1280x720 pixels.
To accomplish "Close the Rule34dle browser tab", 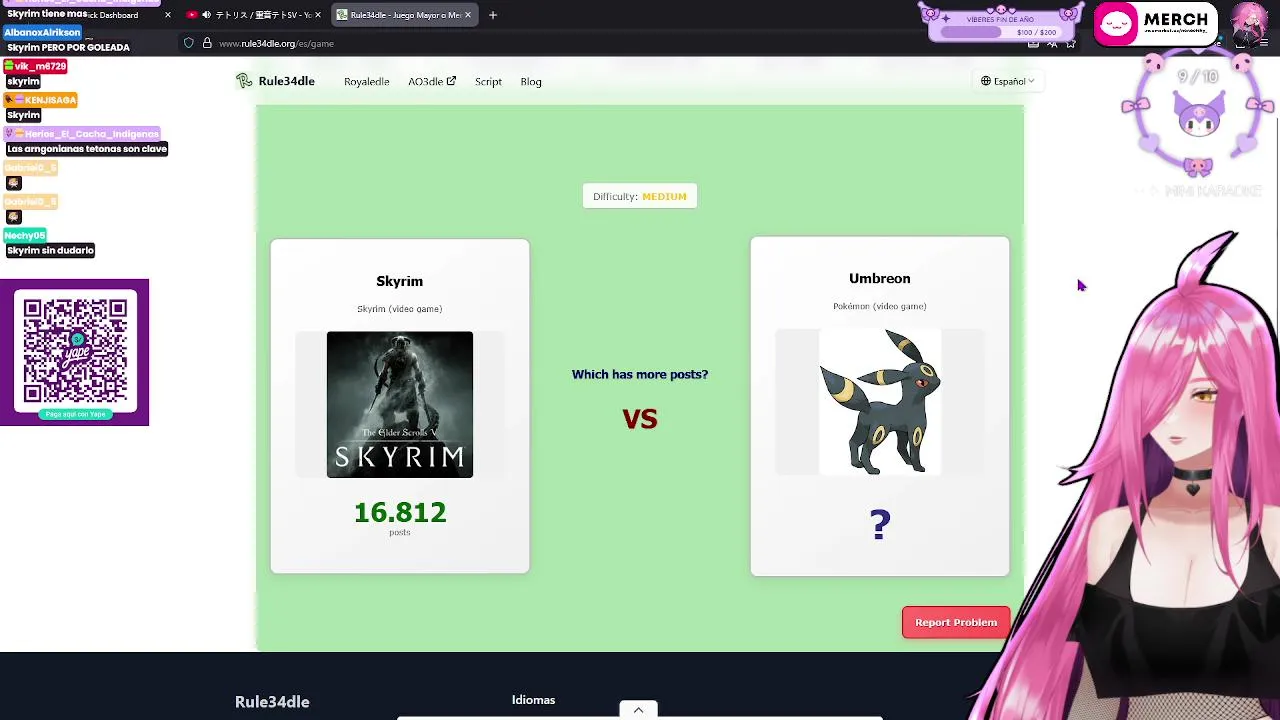I will click(467, 15).
